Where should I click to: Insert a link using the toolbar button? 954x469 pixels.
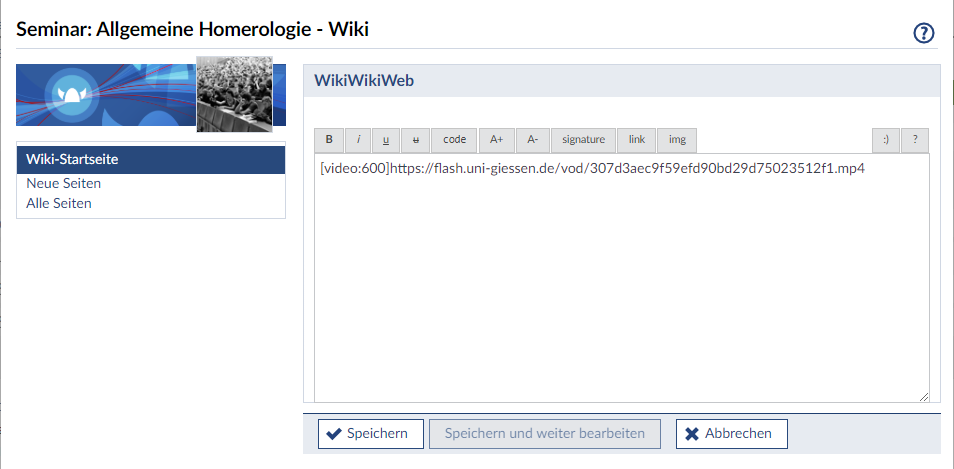pos(637,139)
